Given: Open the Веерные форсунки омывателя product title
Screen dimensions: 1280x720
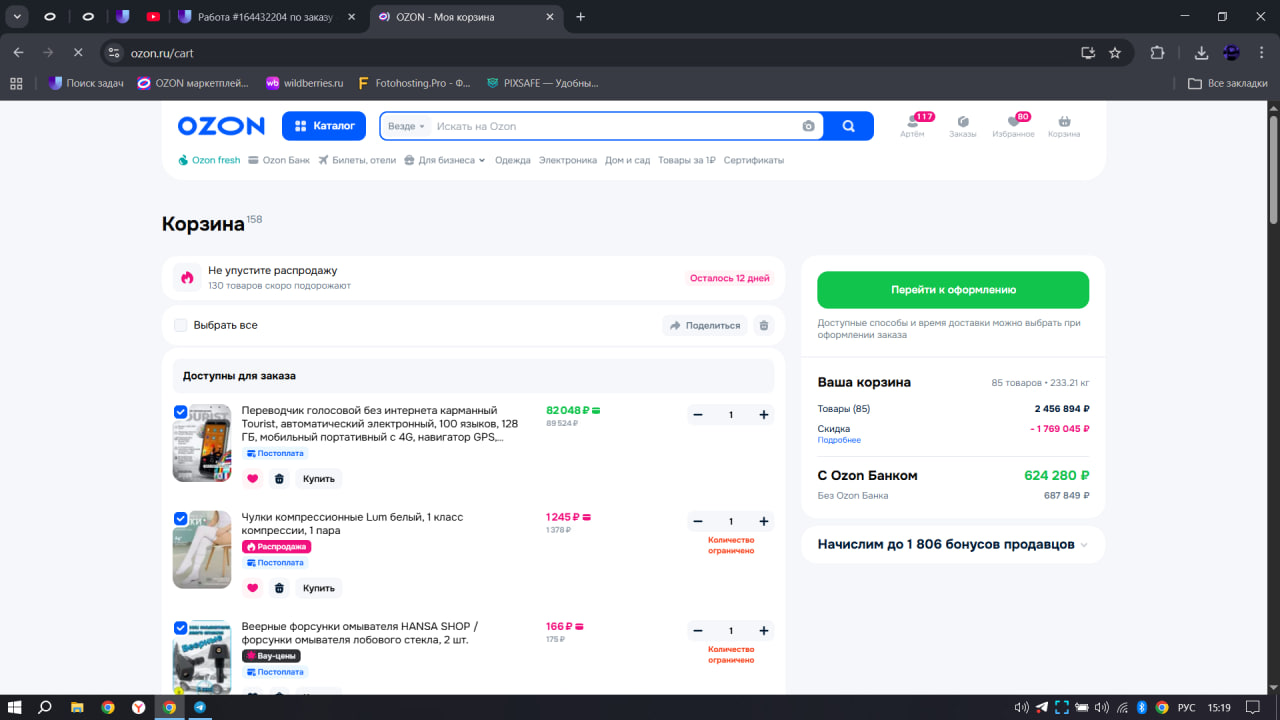Looking at the screenshot, I should click(x=360, y=633).
